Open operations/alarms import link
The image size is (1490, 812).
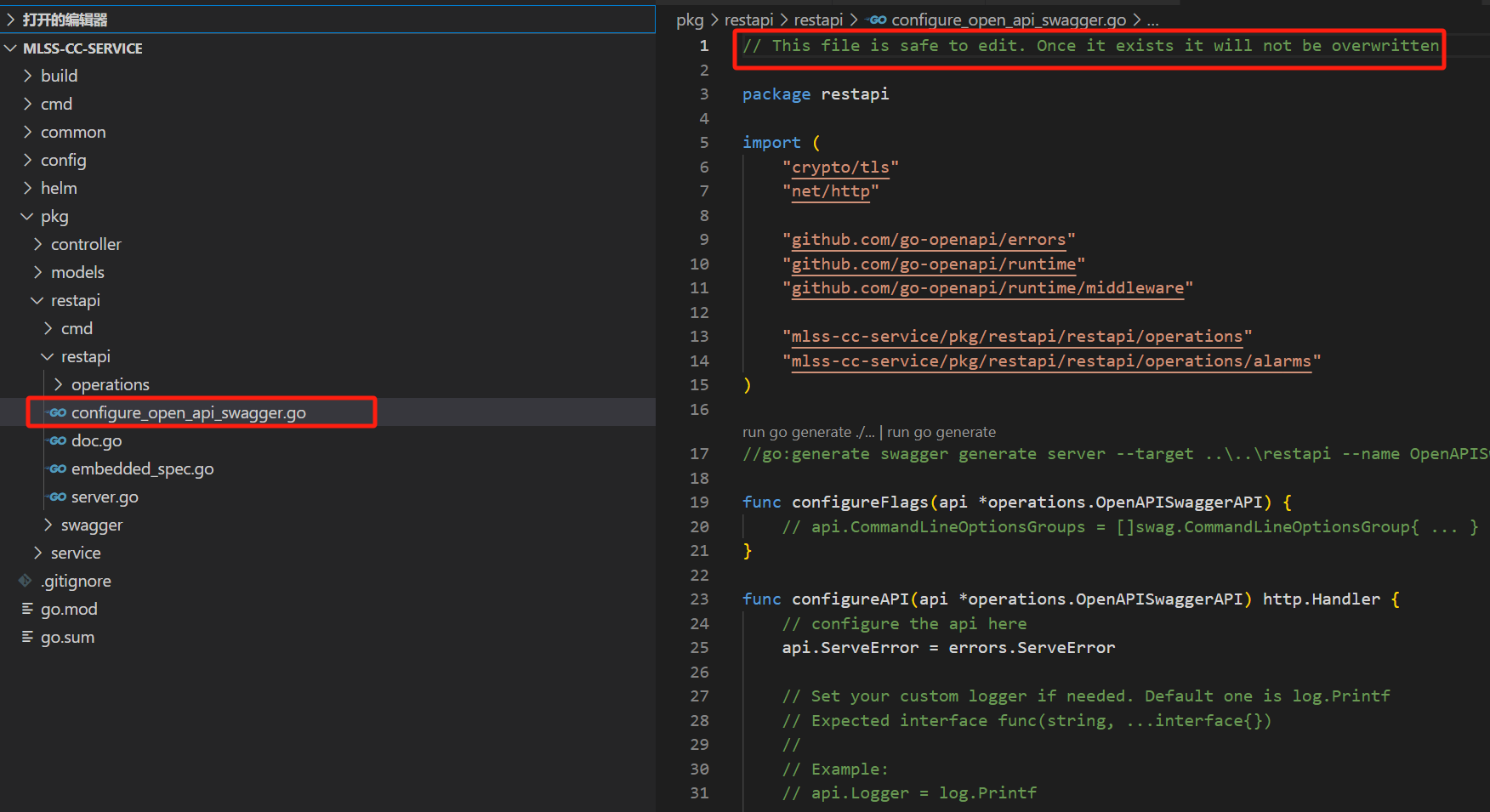pyautogui.click(x=1052, y=361)
